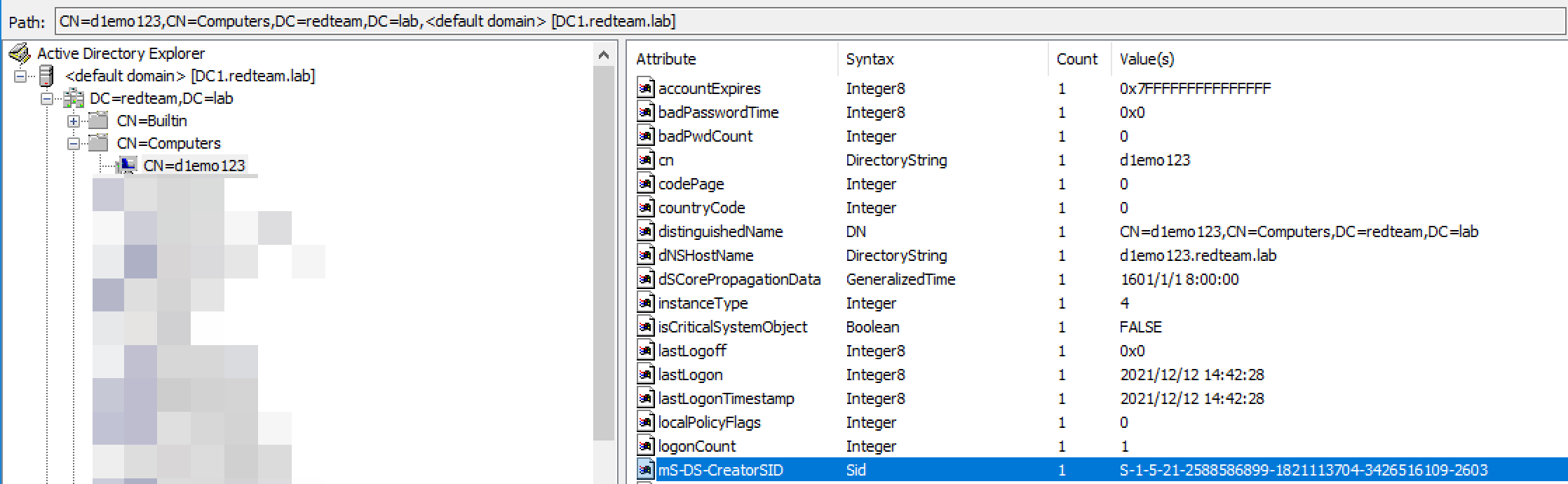Click the codePage attribute icon
This screenshot has width=1568, height=484.
[645, 183]
